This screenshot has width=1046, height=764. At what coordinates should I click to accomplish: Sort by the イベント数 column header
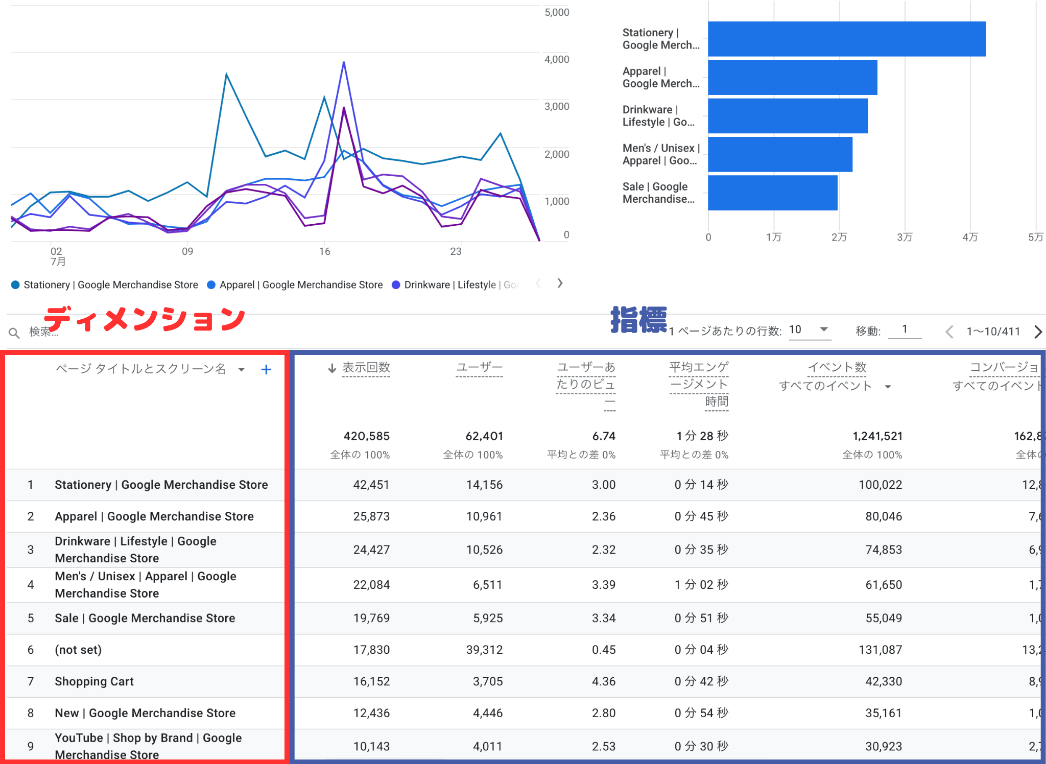tap(837, 367)
